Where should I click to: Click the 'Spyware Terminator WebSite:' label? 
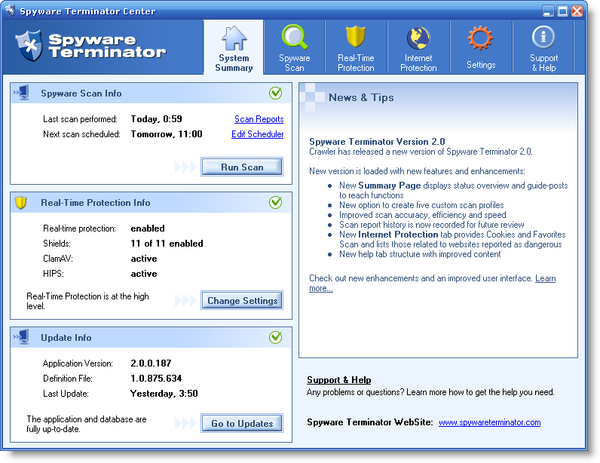coord(370,422)
